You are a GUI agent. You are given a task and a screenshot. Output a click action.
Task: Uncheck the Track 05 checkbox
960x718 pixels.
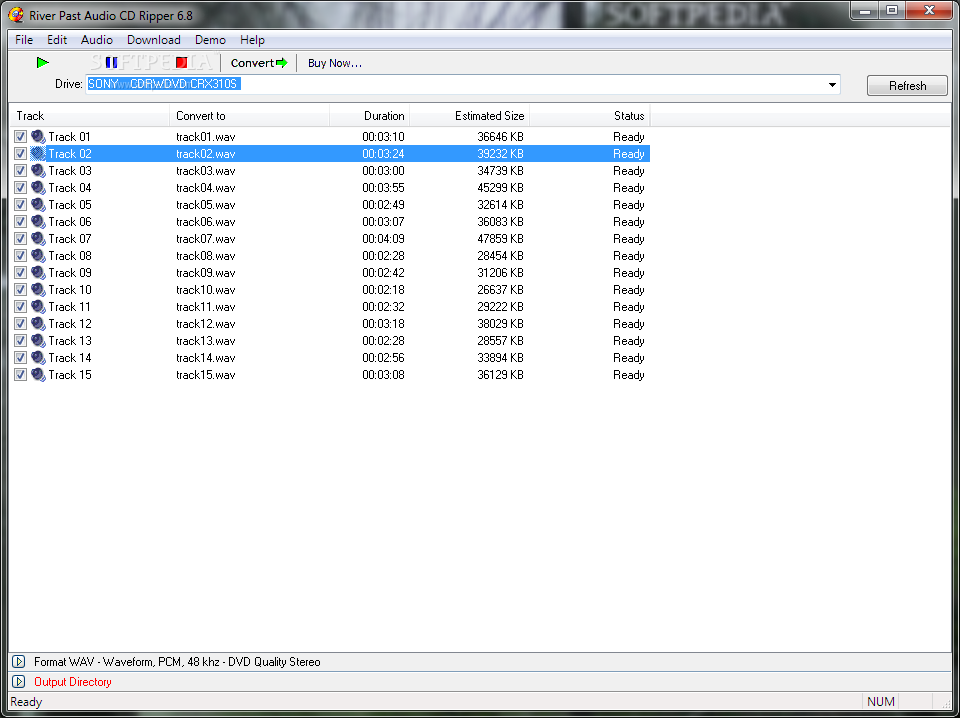pyautogui.click(x=20, y=204)
